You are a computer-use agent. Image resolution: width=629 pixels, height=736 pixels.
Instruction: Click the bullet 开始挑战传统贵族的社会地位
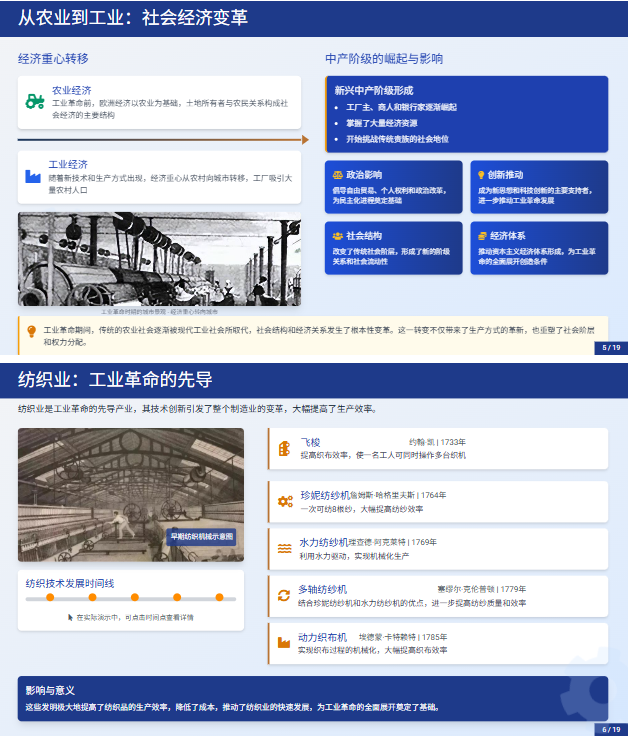397,139
